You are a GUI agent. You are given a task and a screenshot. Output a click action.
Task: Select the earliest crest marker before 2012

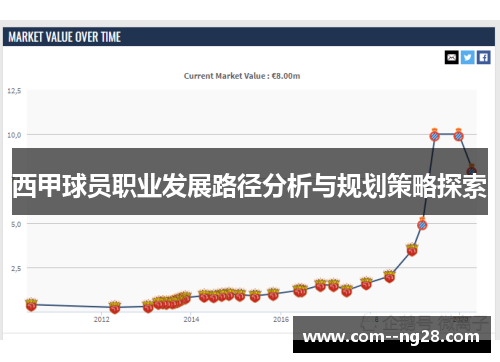pos(31,304)
